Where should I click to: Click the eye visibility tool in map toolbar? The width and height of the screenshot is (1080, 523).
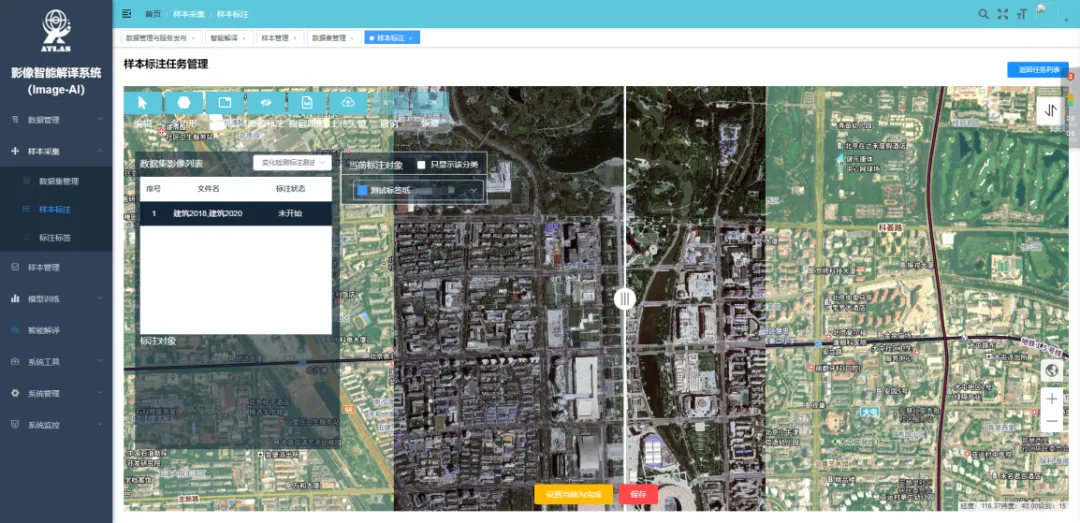point(266,102)
